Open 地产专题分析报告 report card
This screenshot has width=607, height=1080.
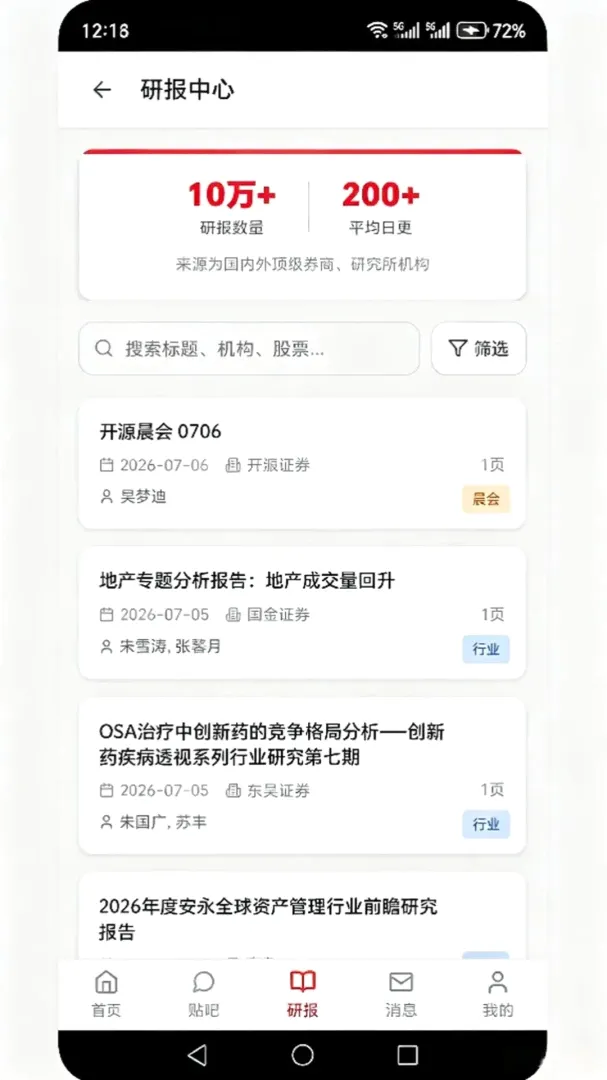point(302,613)
